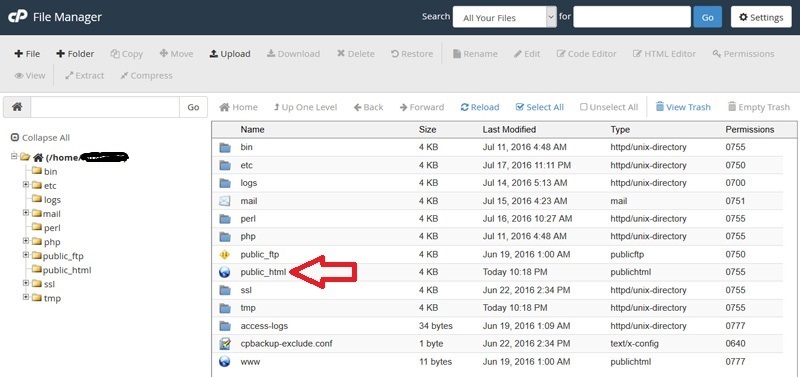Create a new file with +File
Viewport: 800px width, 377px height.
[27, 54]
